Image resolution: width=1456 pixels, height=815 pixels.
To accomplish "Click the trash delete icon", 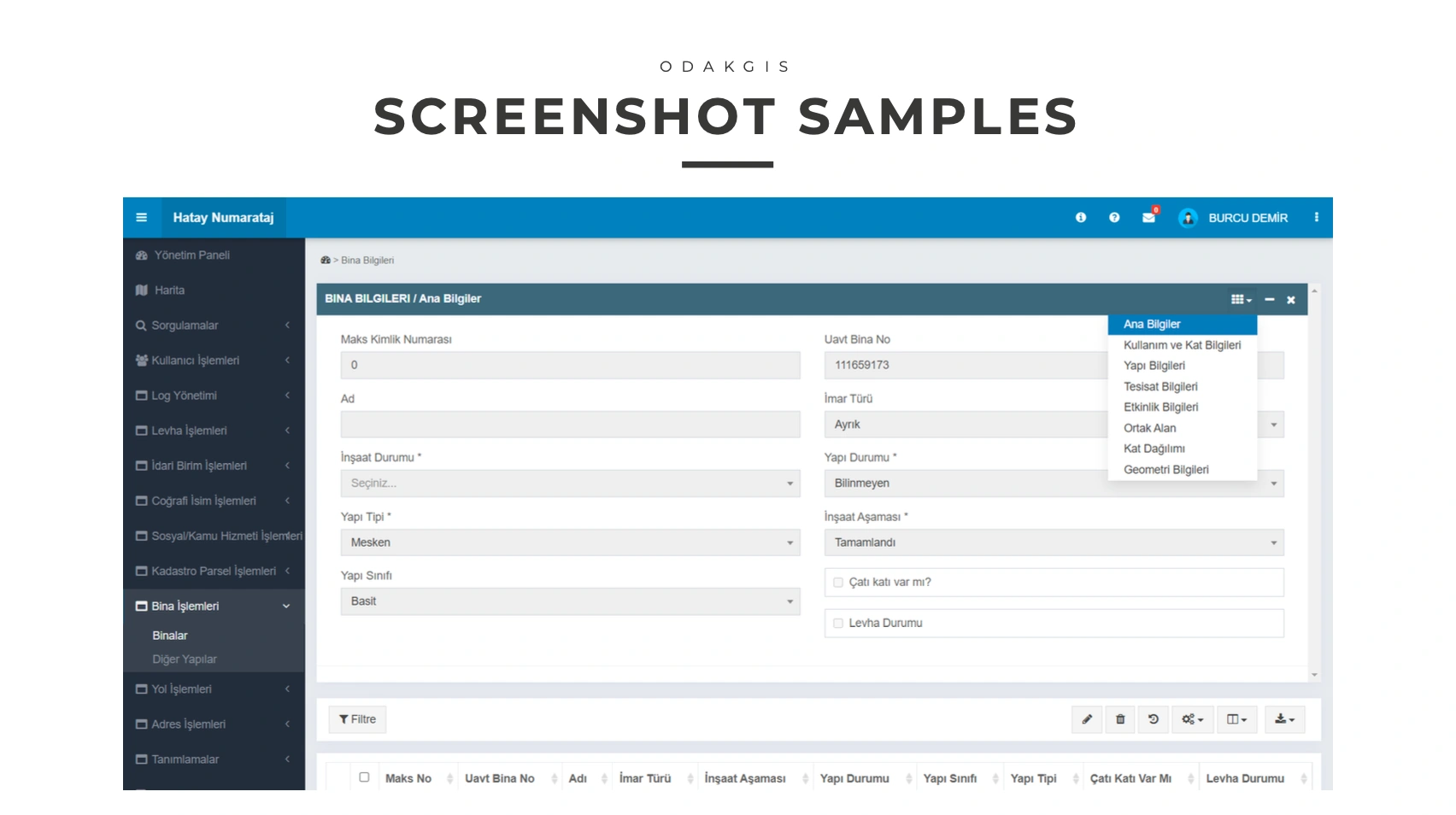I will (x=1120, y=719).
